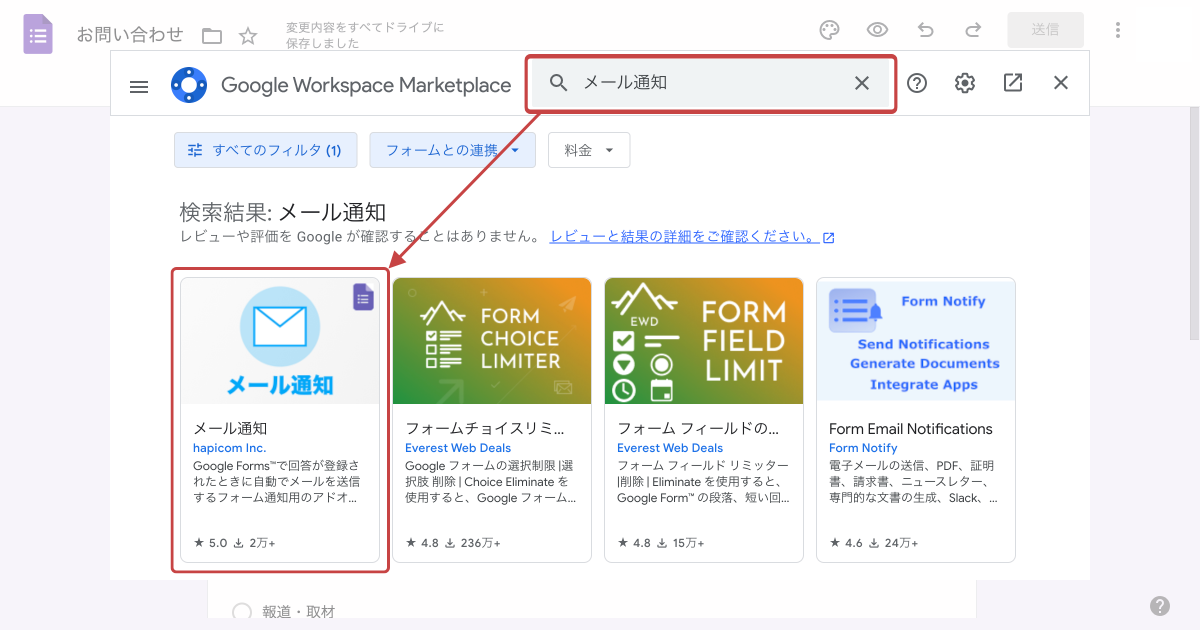Click the Form Email Notifications title
The width and height of the screenshot is (1200, 630).
[x=911, y=429]
